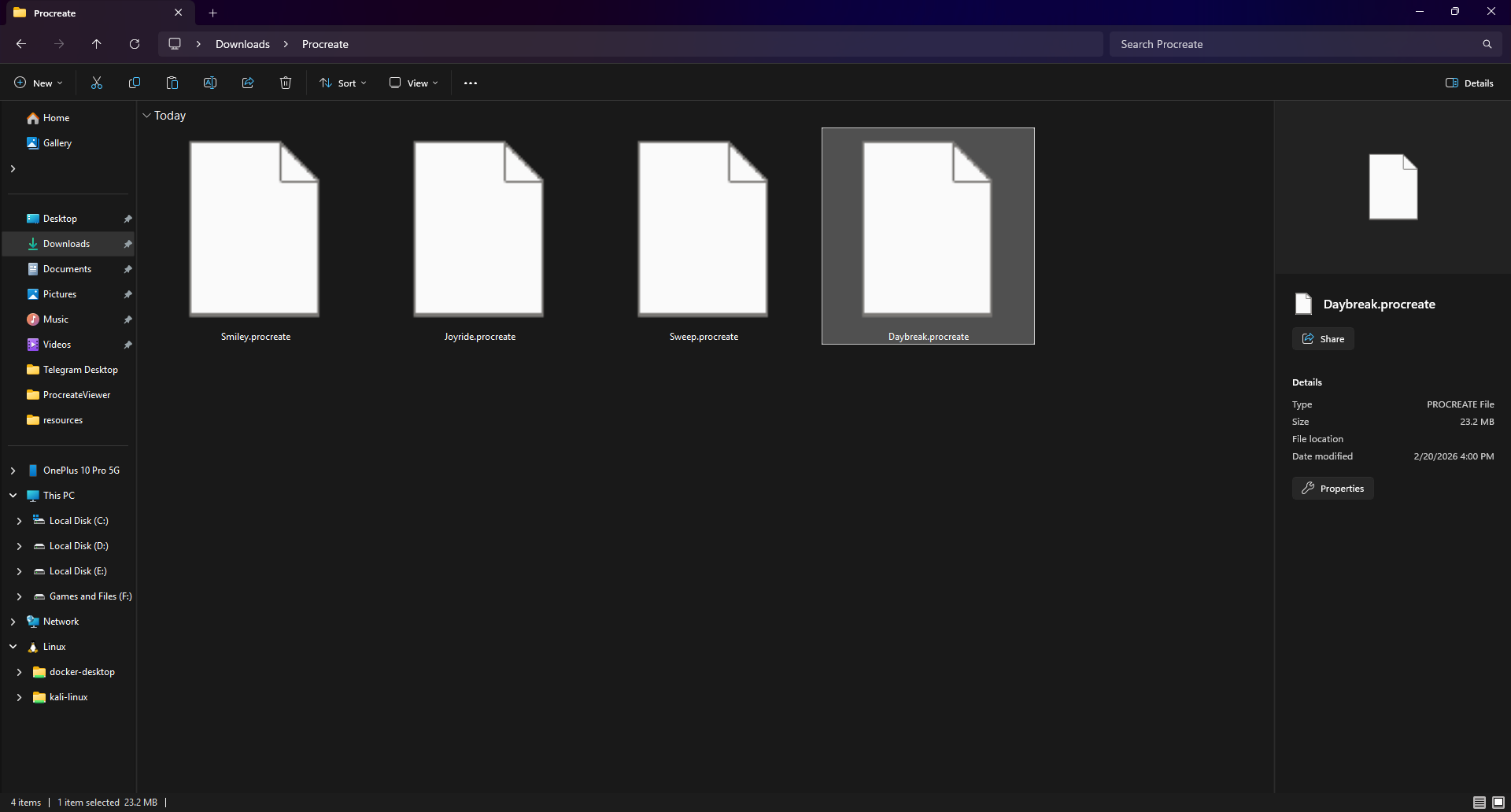1511x812 pixels.
Task: Collapse the Today group header
Action: coord(146,115)
